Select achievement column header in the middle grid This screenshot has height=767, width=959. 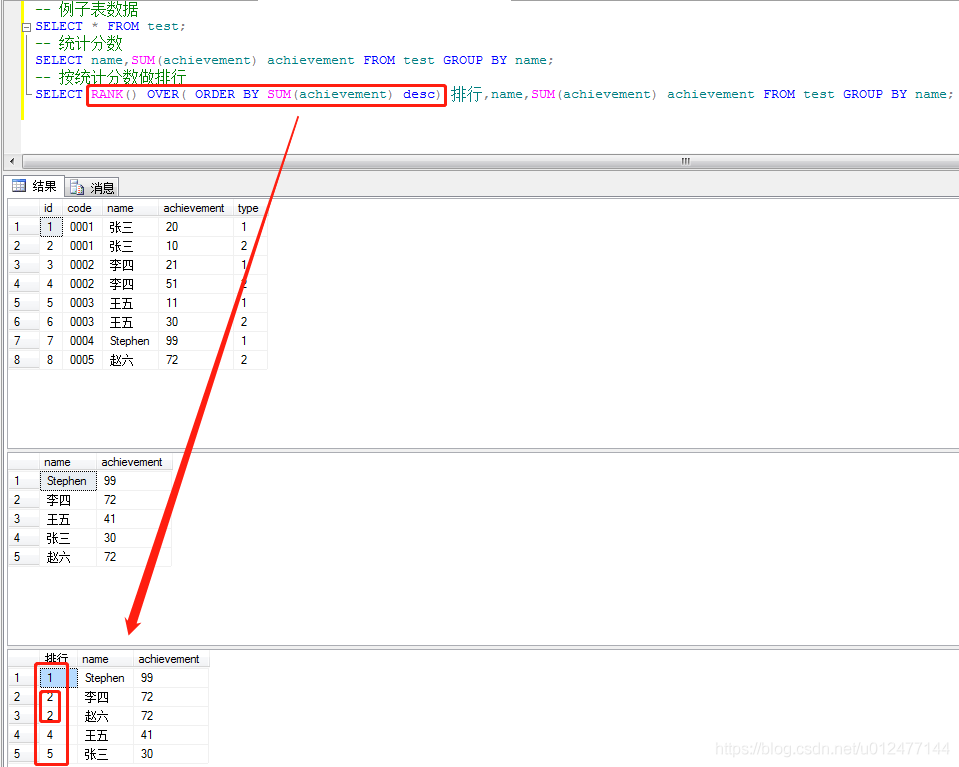pyautogui.click(x=131, y=462)
